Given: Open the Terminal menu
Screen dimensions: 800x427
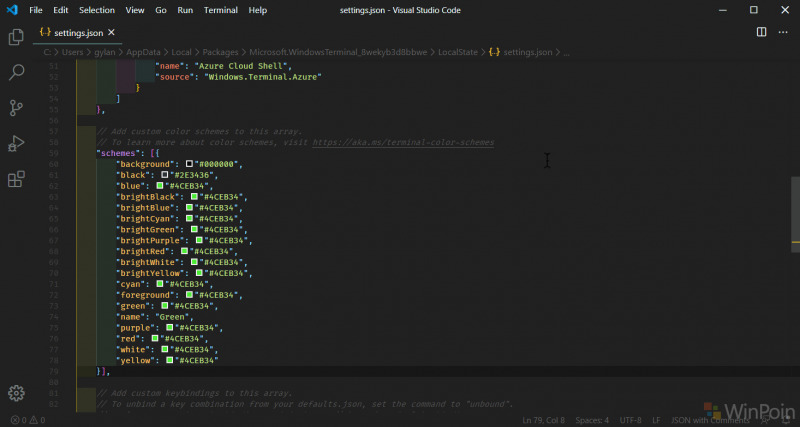Looking at the screenshot, I should coord(221,10).
